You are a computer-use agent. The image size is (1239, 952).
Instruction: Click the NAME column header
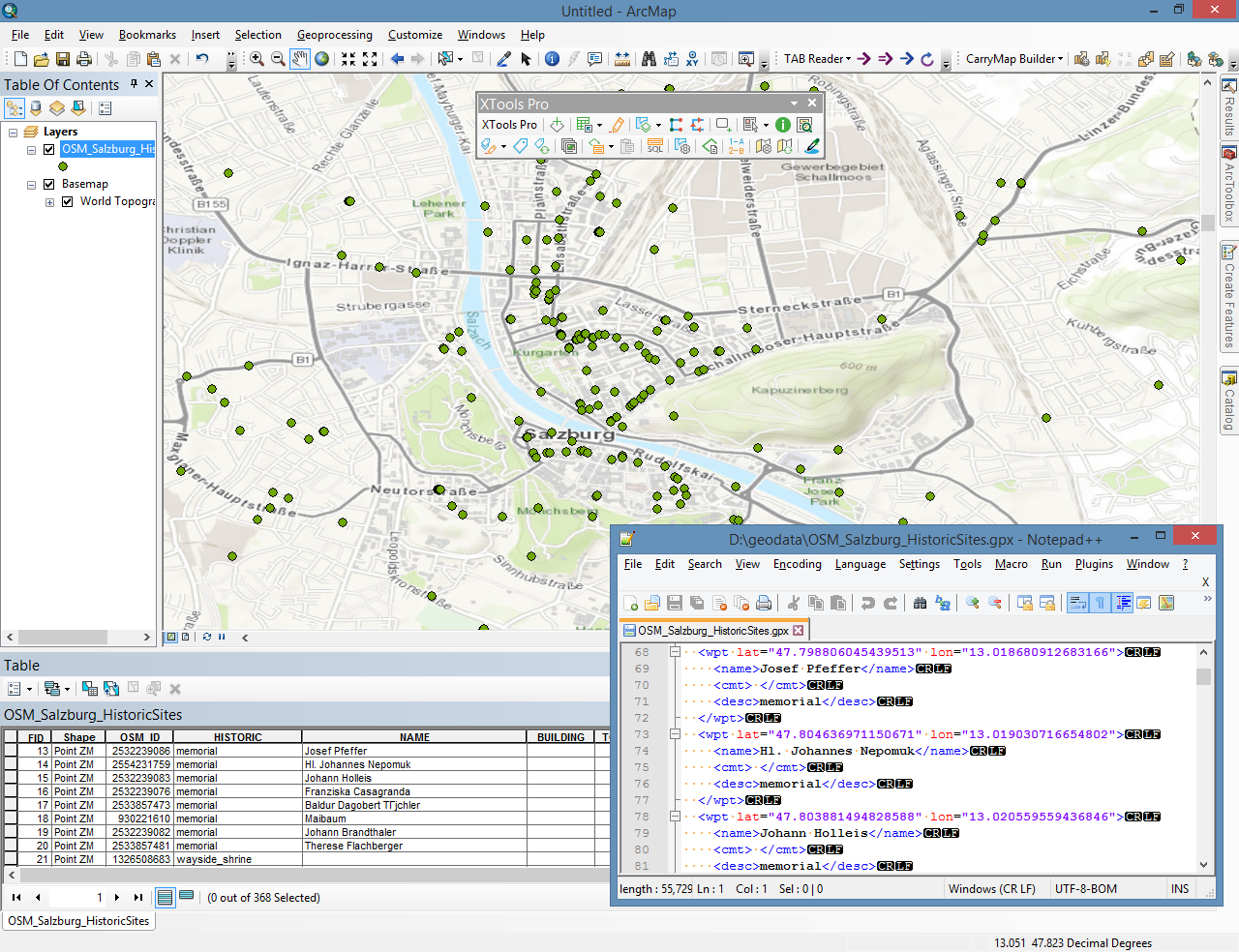pos(414,737)
